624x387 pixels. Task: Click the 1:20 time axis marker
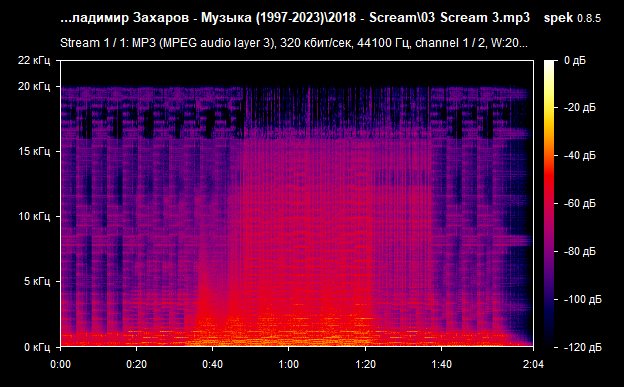tap(365, 364)
